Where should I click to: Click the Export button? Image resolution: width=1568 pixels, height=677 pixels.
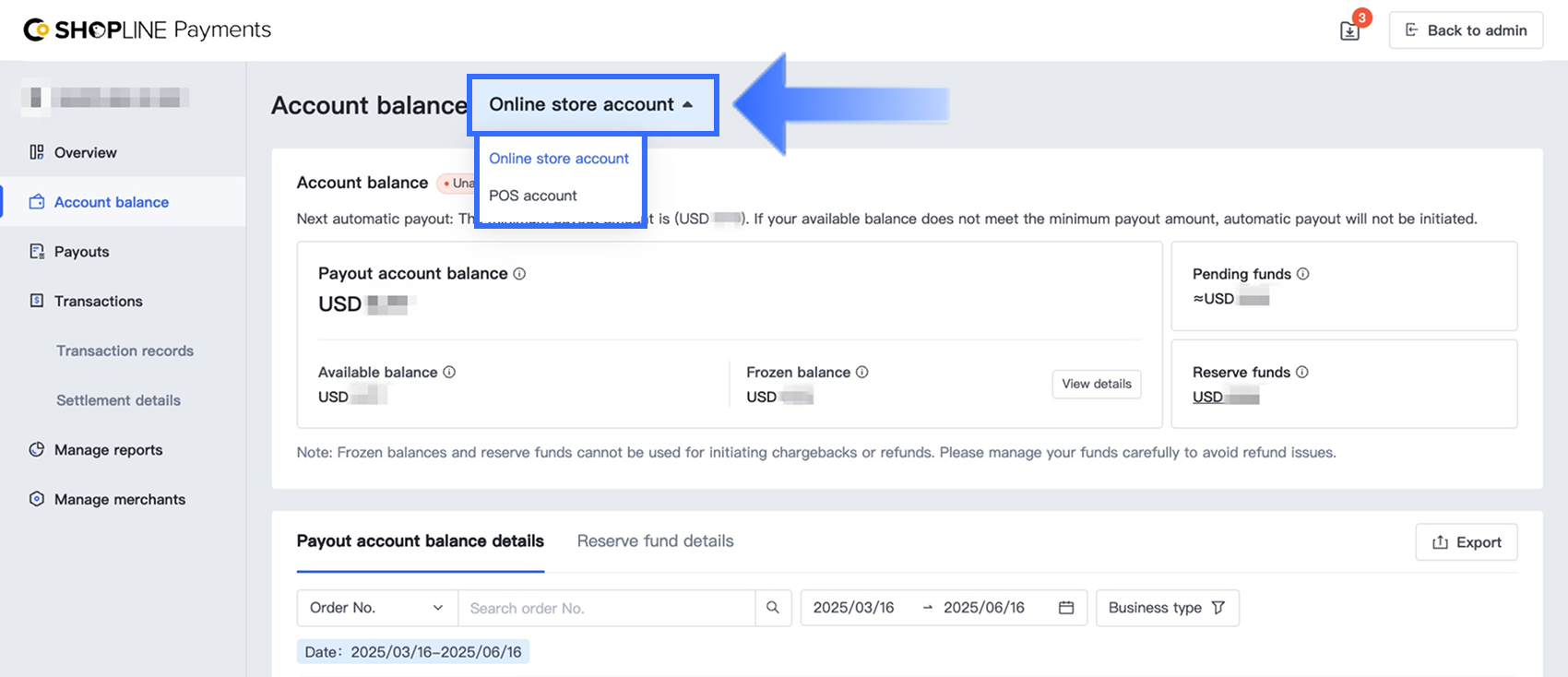[x=1466, y=542]
